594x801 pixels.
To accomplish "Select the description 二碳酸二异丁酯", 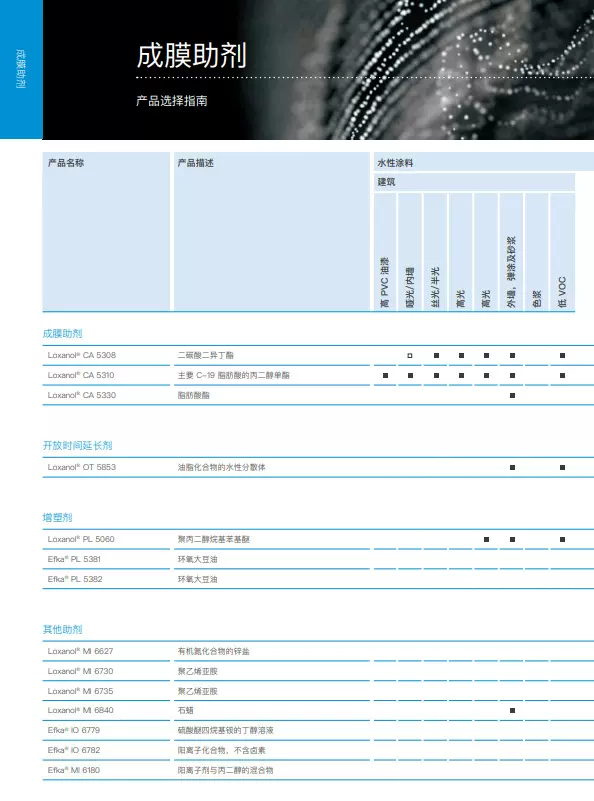I will click(x=205, y=355).
